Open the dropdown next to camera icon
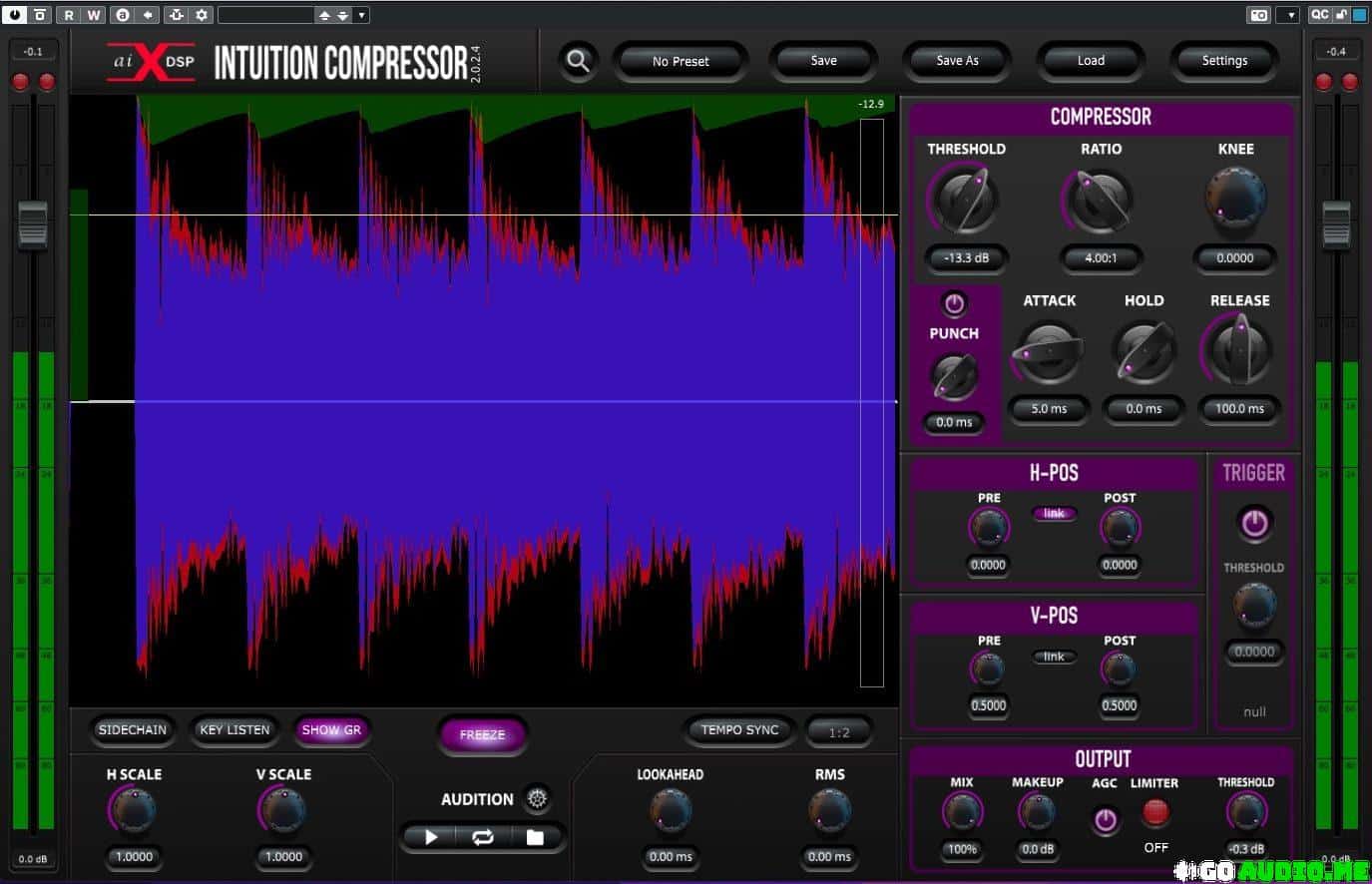Viewport: 1372px width, 884px height. pos(1289,15)
